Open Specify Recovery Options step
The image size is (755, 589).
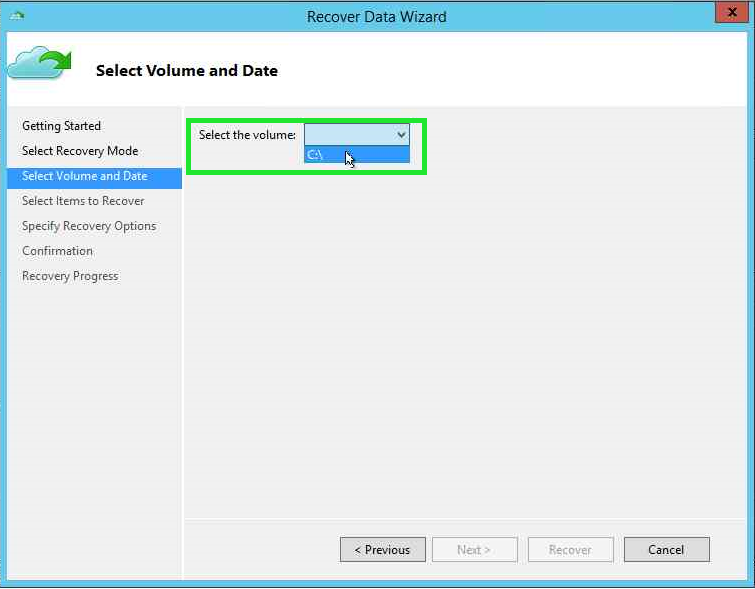[x=89, y=226]
